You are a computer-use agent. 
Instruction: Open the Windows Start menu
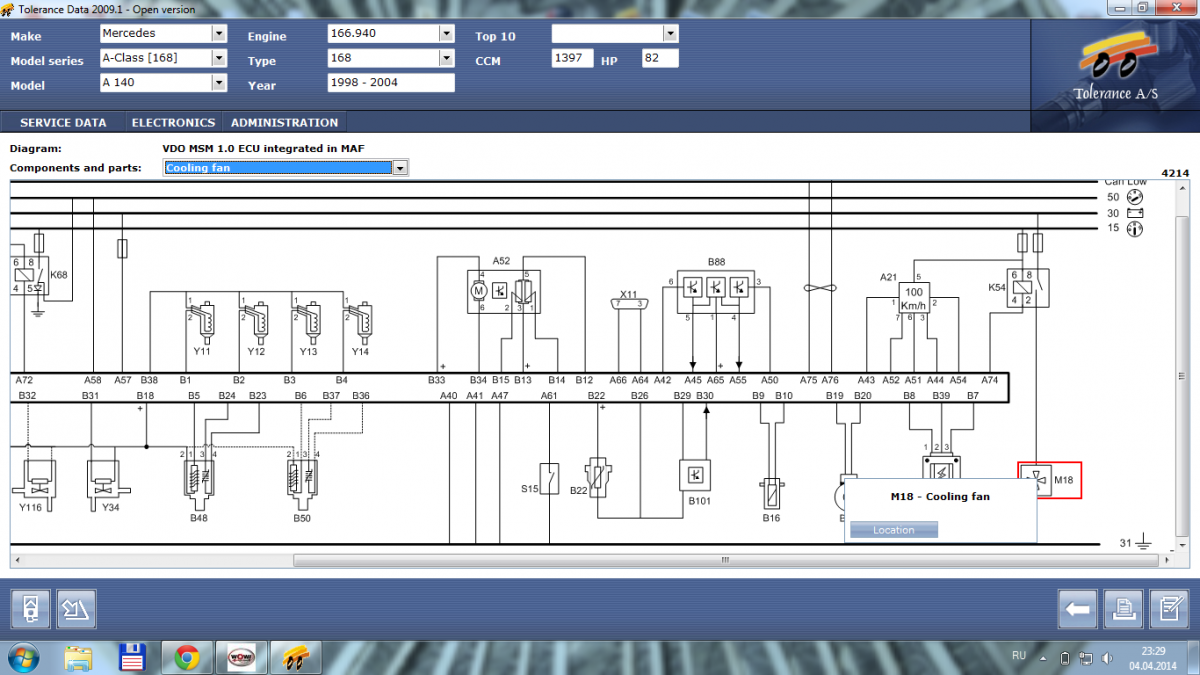(x=24, y=657)
